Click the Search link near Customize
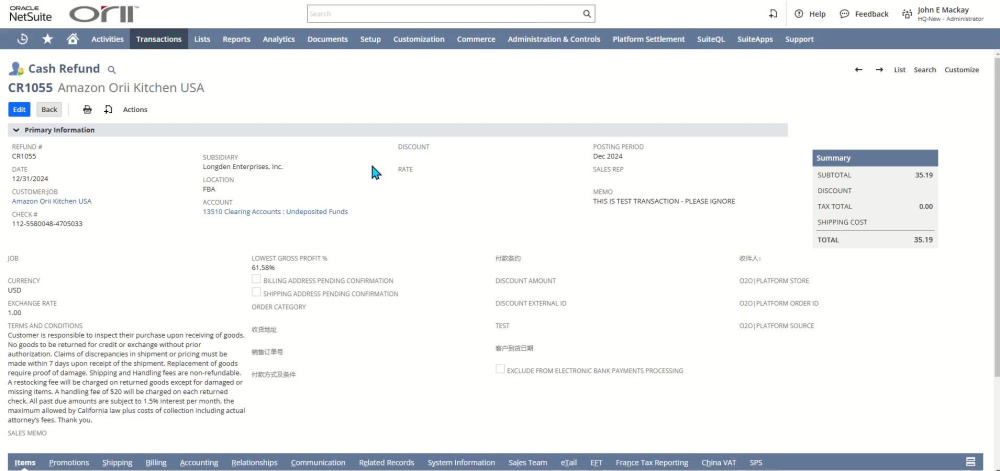This screenshot has width=1000, height=471. point(925,70)
